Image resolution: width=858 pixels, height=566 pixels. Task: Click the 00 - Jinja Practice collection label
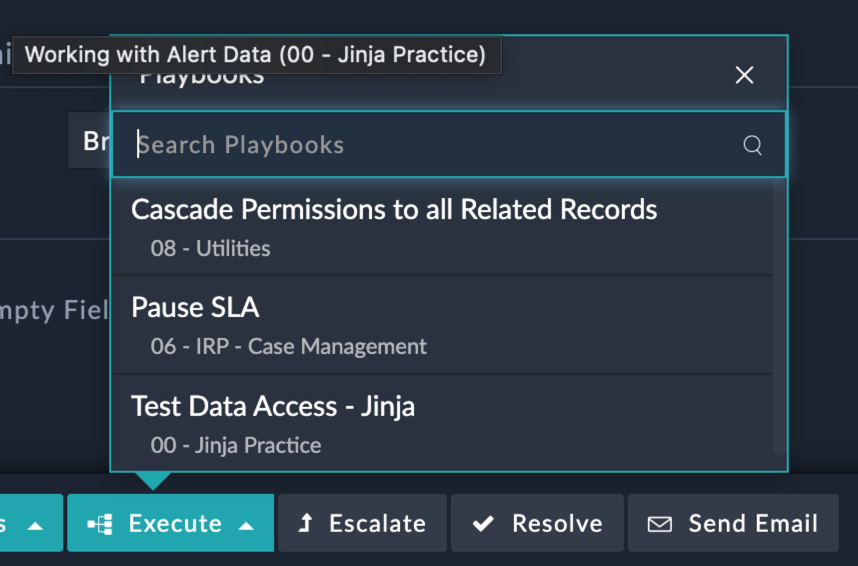point(236,445)
